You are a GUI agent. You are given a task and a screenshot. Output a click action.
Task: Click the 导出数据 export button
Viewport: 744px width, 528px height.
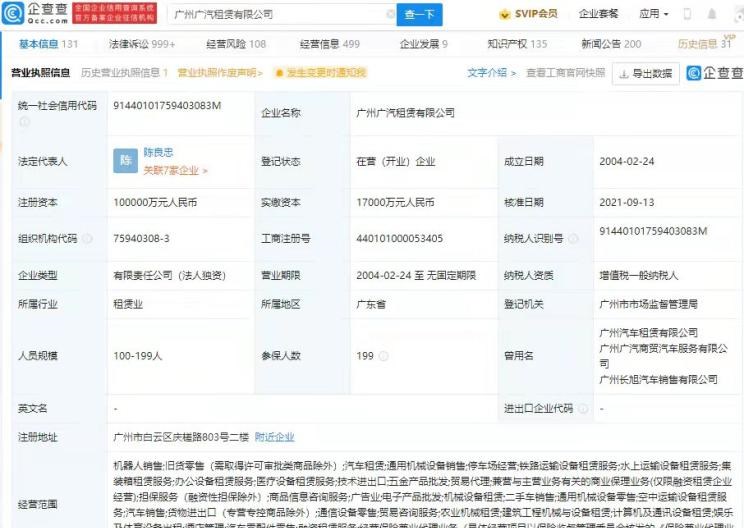click(x=646, y=74)
